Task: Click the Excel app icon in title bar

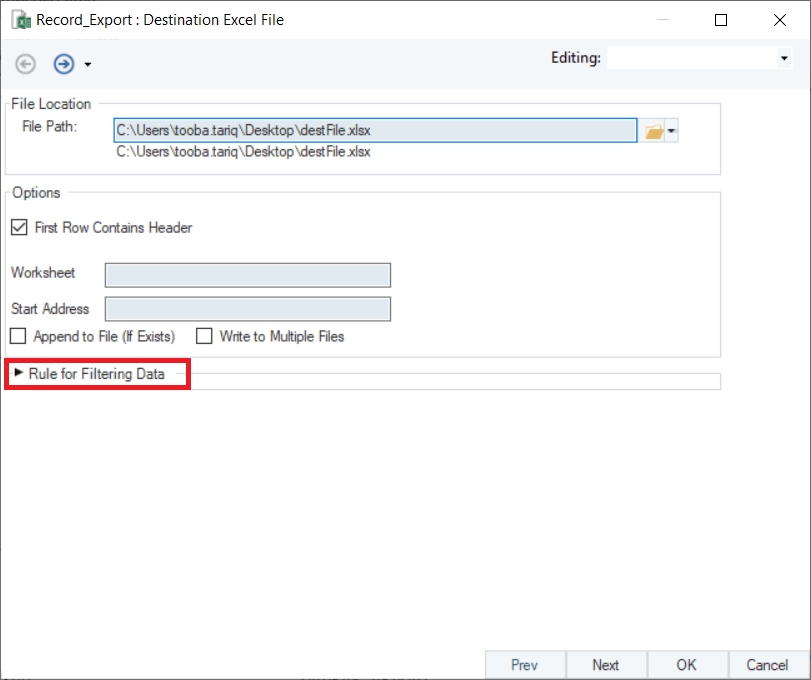Action: point(19,20)
